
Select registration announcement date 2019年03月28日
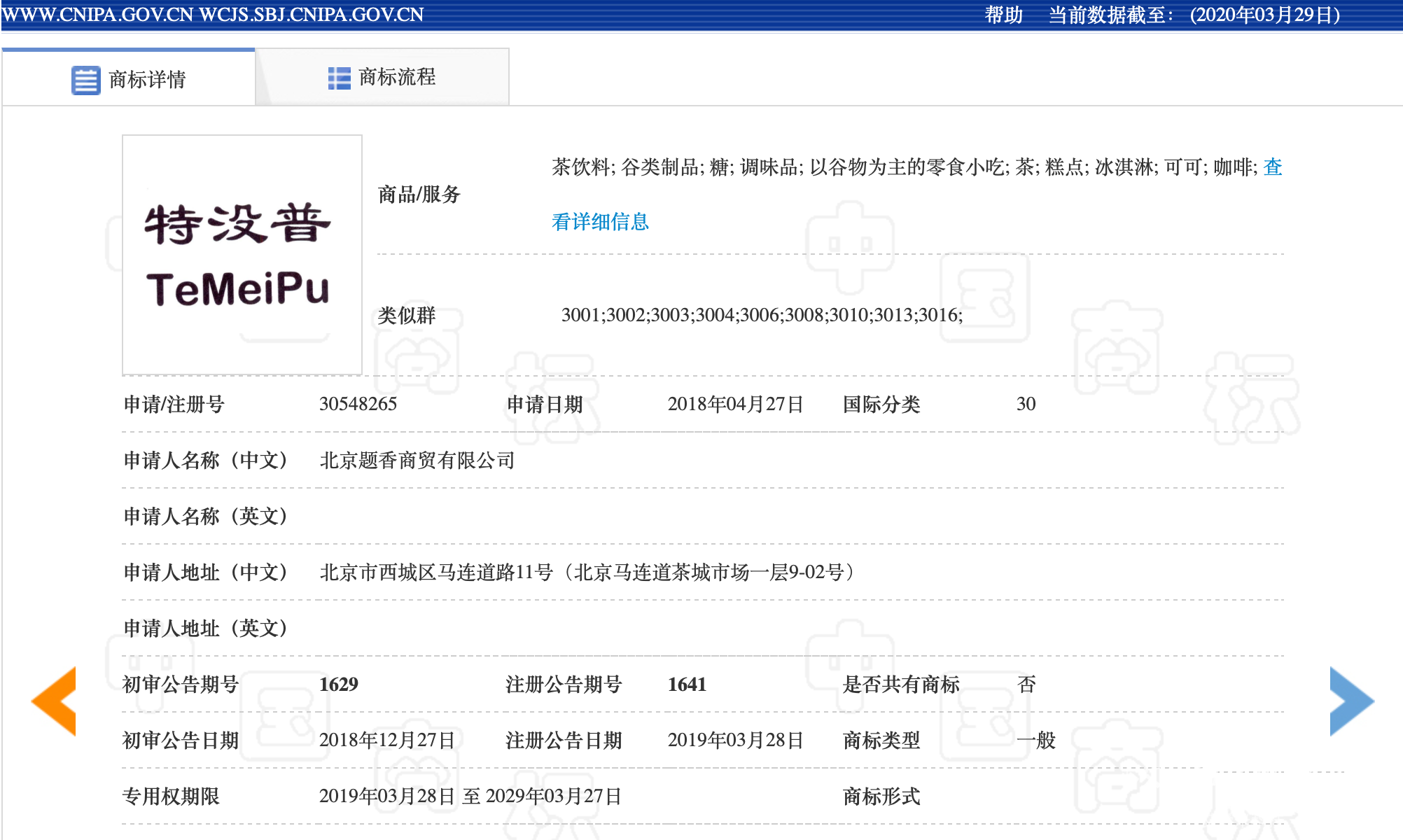coord(735,740)
